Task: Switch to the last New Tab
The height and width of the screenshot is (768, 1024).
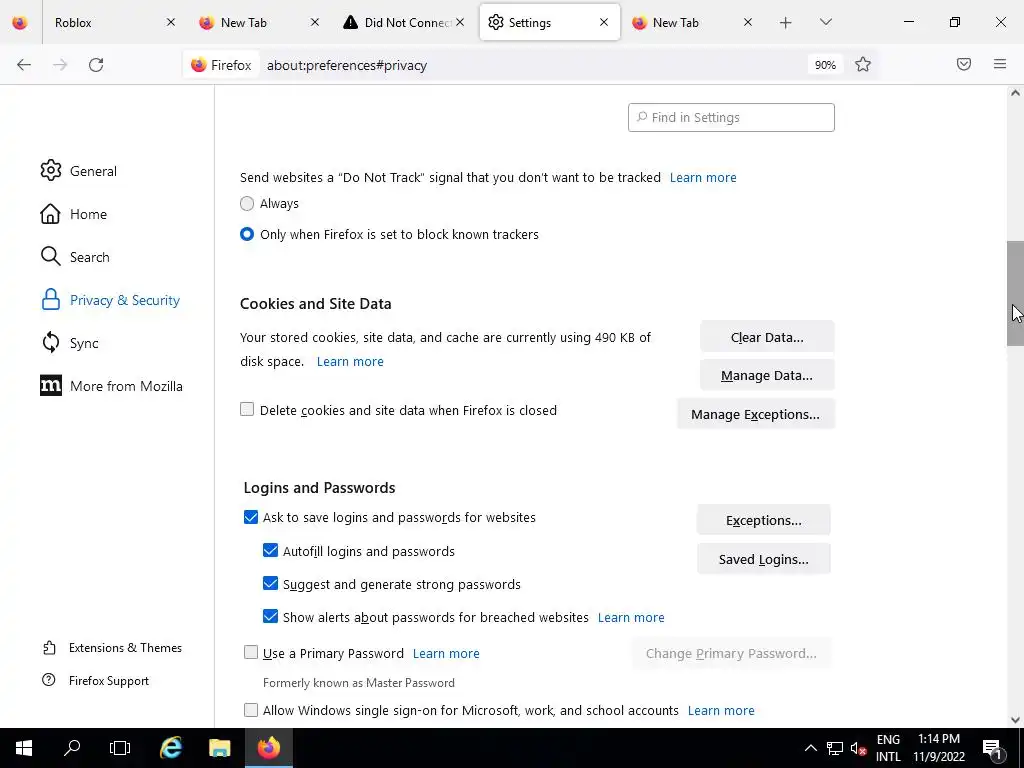Action: pos(692,22)
